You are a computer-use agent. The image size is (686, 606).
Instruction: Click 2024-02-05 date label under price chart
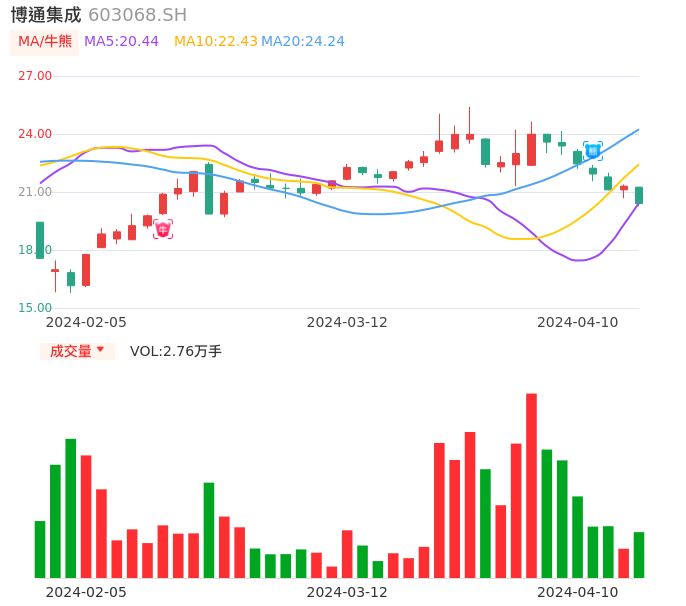click(86, 322)
